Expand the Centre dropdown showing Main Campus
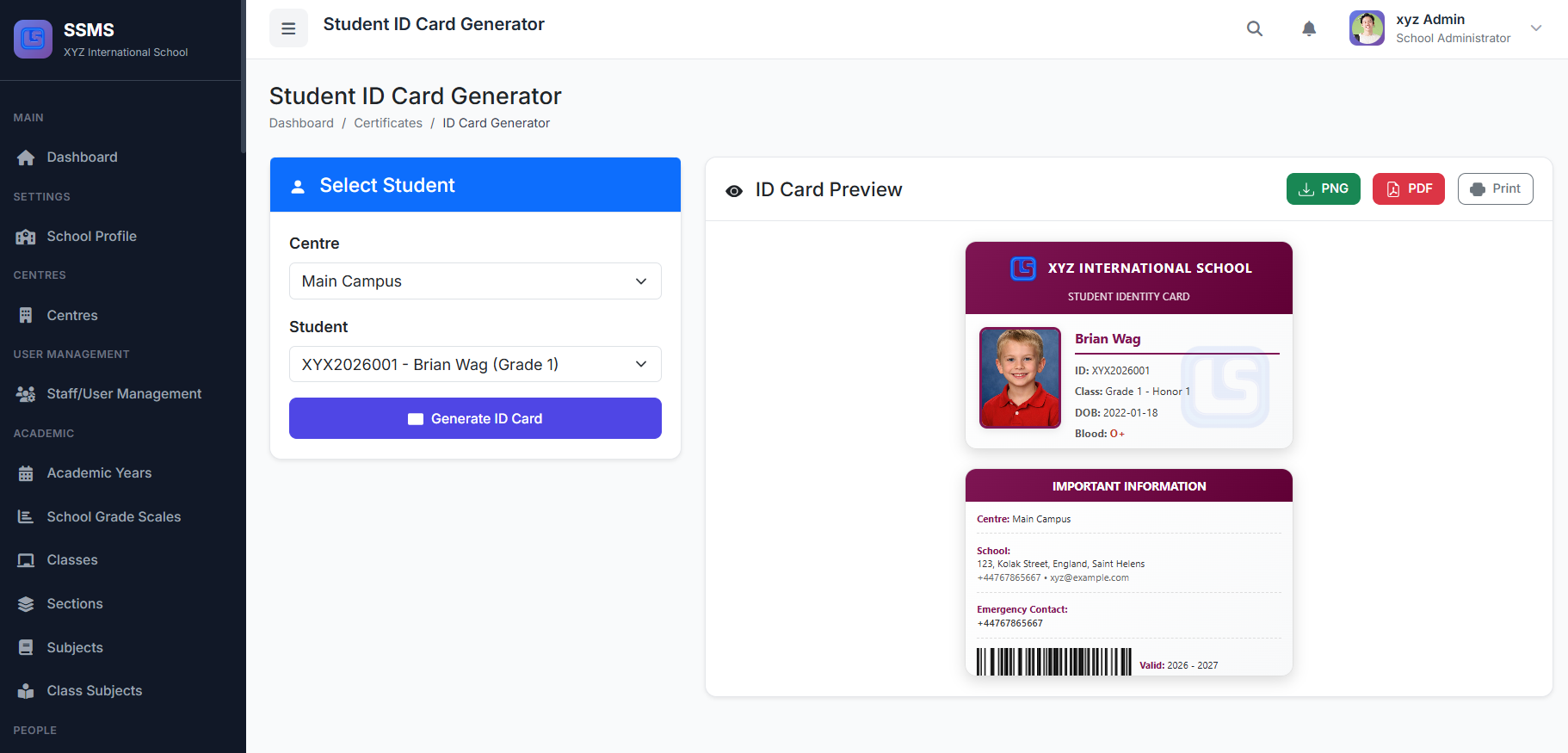Viewport: 1568px width, 753px height. click(475, 281)
